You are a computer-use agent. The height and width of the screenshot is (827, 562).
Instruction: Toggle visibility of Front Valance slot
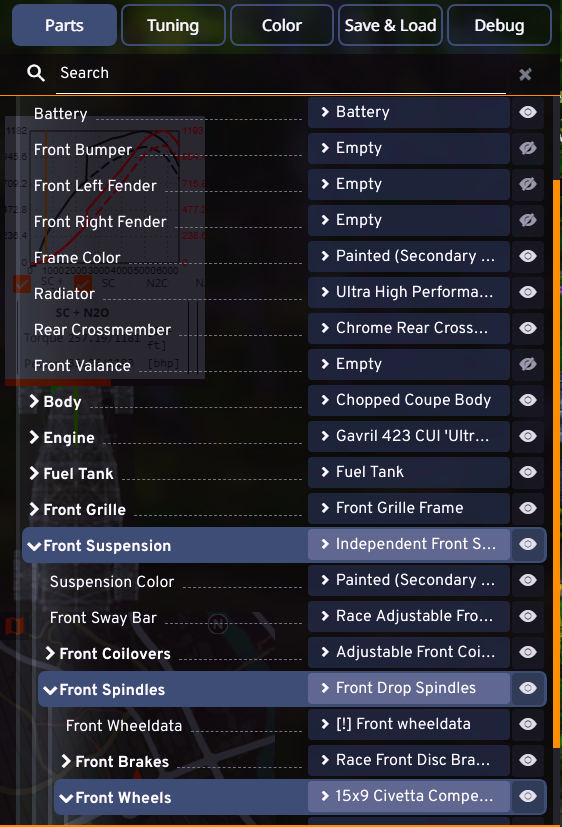(528, 364)
